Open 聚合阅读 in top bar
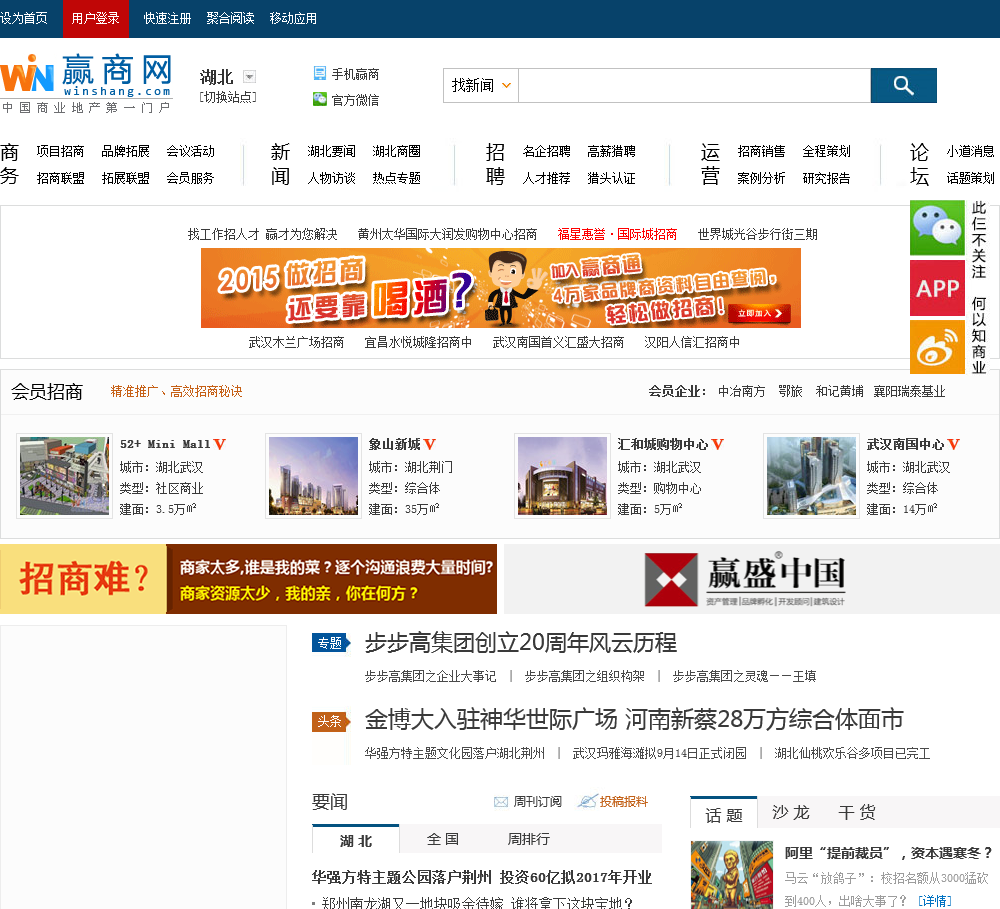Screen dimensions: 1000x909 click(x=230, y=18)
